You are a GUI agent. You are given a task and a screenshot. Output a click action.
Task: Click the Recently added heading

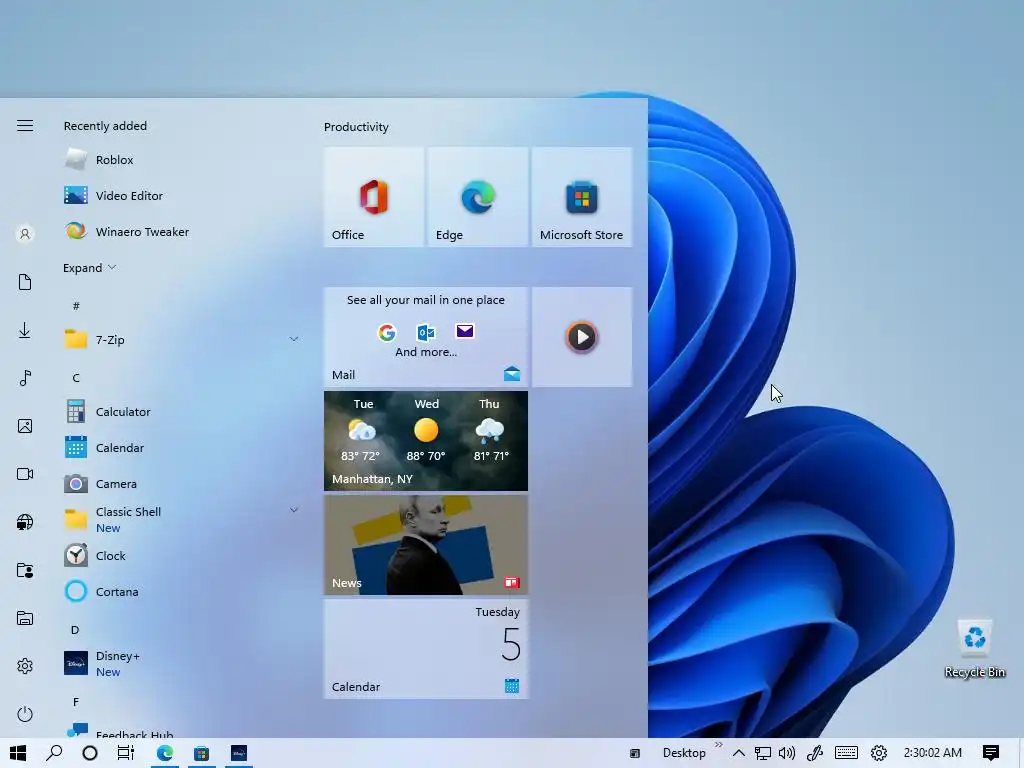click(105, 126)
